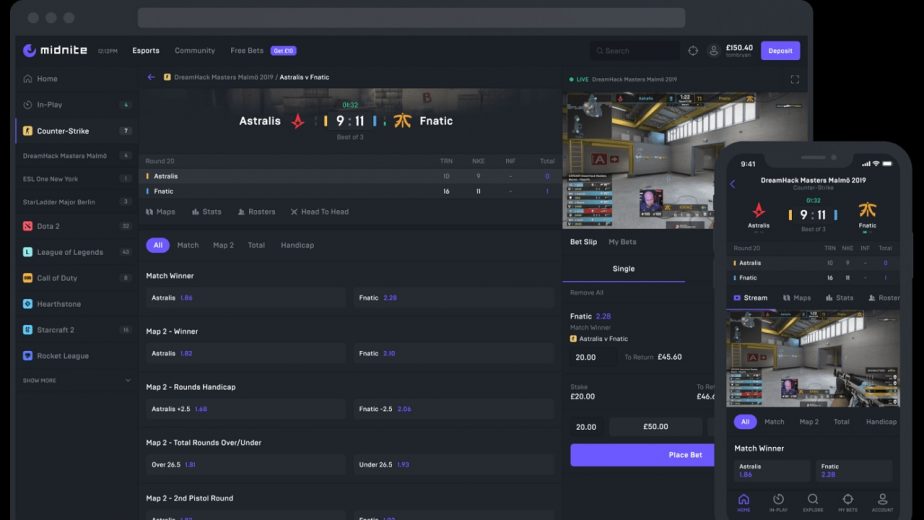Open the Maps tab on desktop
The image size is (924, 520).
pyautogui.click(x=160, y=212)
